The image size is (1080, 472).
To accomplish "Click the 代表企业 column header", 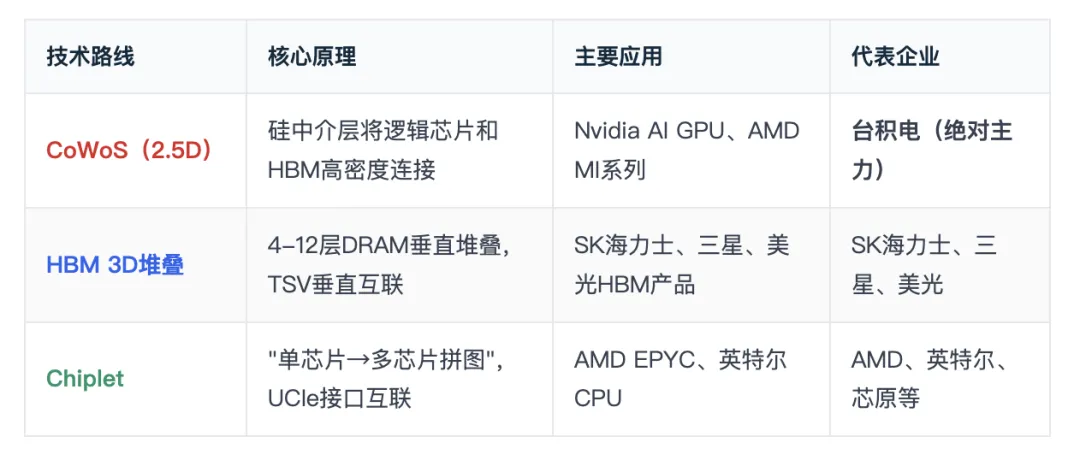I will (895, 57).
